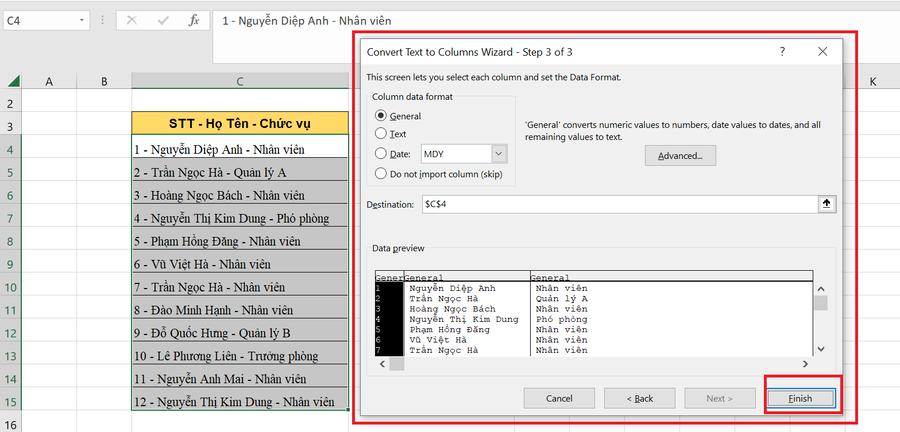Click cell 6 - Vũ Việt Hà - Nhân viên
Image resolution: width=900 pixels, height=432 pixels.
[x=240, y=261]
